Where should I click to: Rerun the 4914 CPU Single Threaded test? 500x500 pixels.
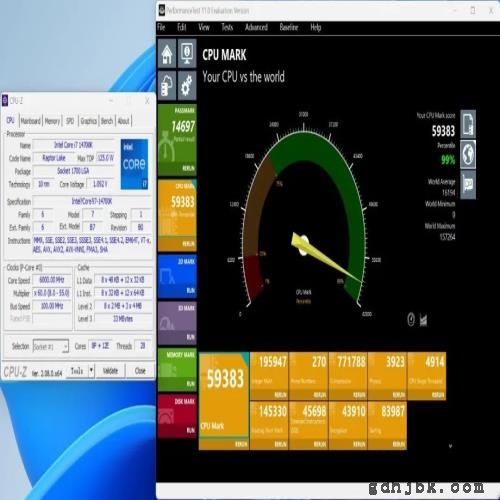[438, 395]
